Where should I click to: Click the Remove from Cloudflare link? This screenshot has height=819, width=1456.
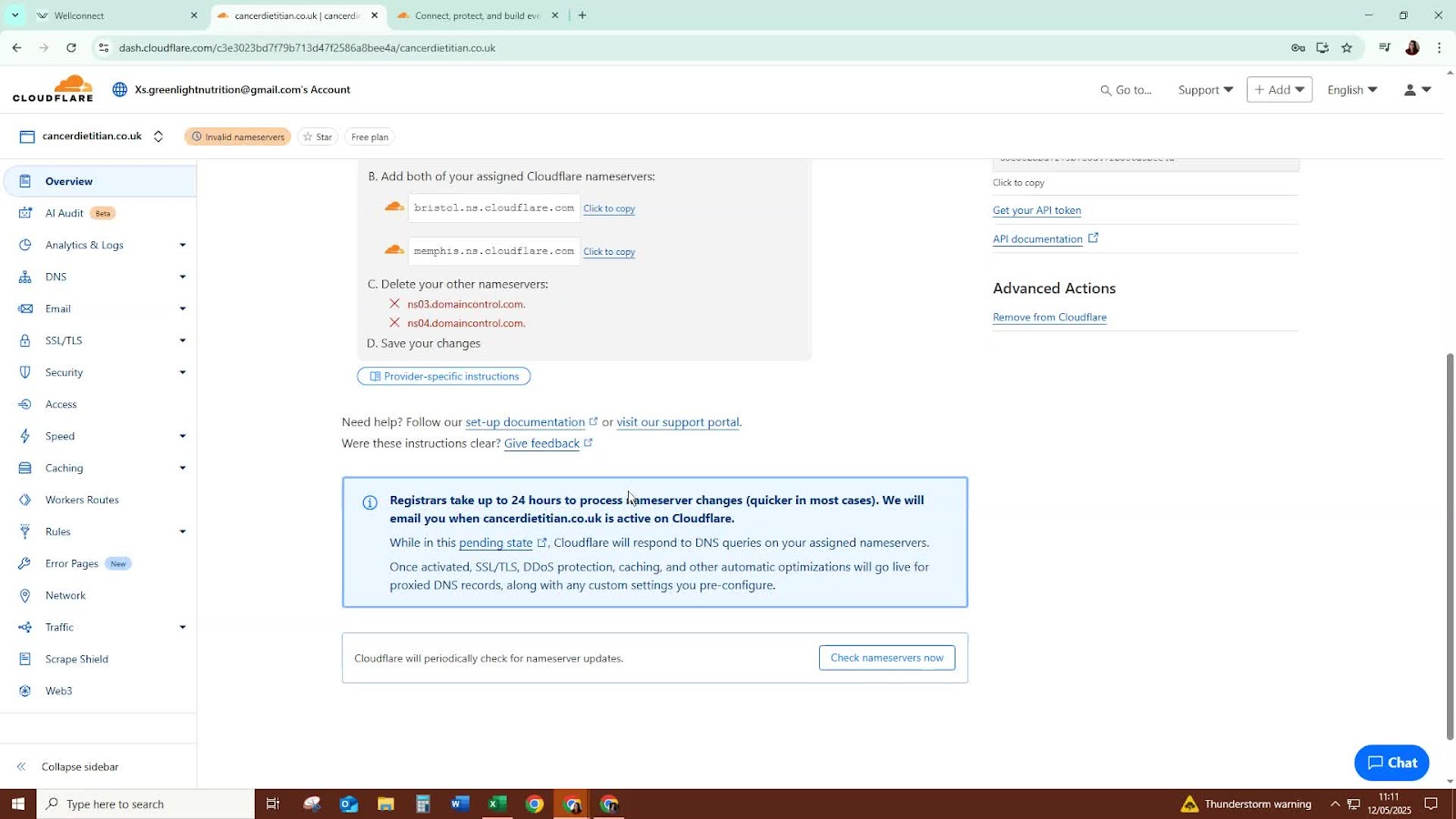[1049, 318]
